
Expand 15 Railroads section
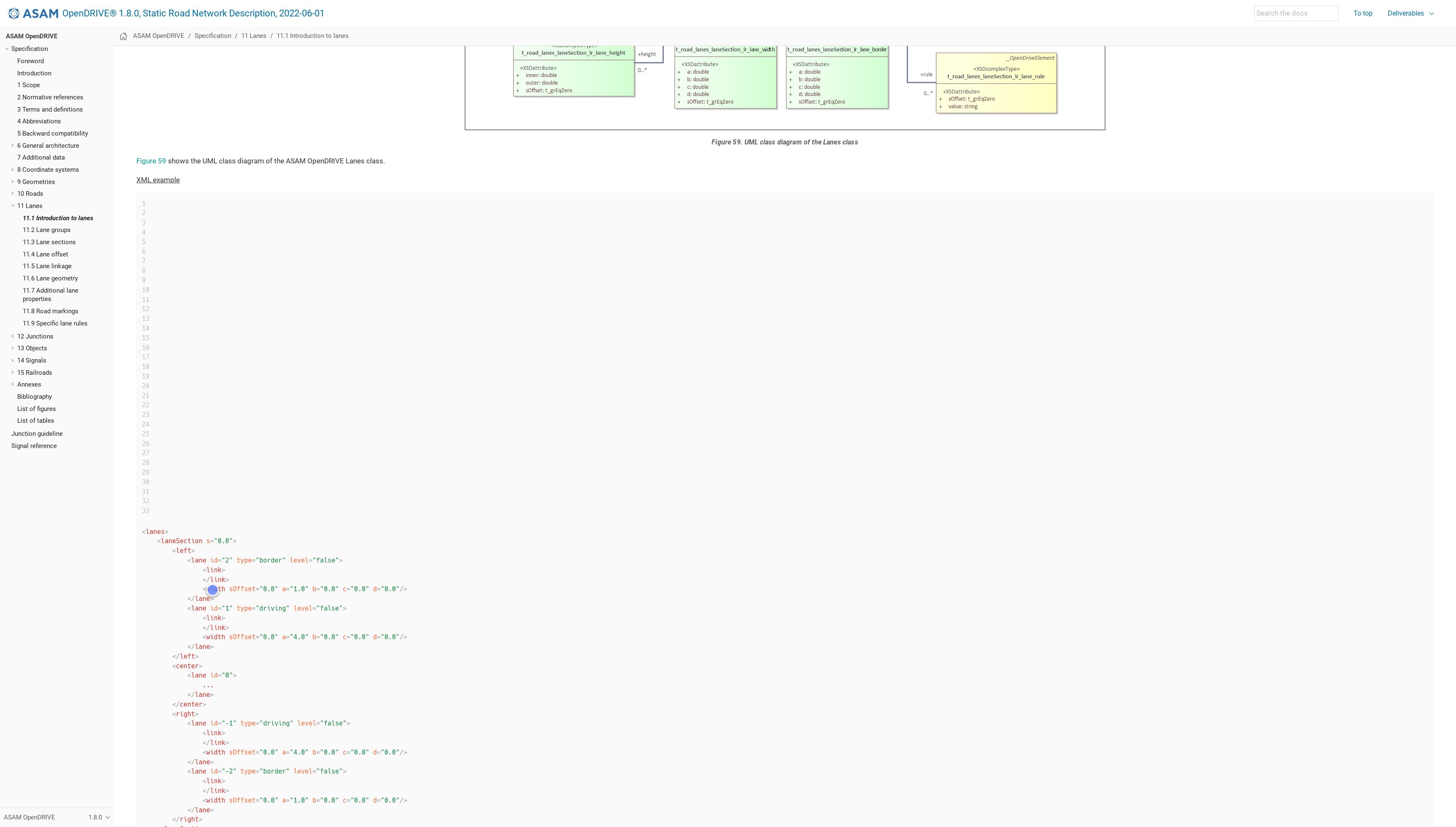tap(13, 373)
